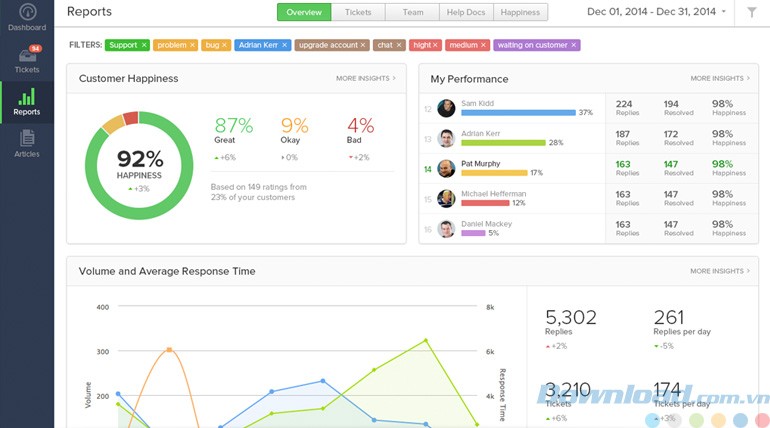Remove the upgrade account filter tag
The width and height of the screenshot is (770, 428).
pyautogui.click(x=363, y=45)
